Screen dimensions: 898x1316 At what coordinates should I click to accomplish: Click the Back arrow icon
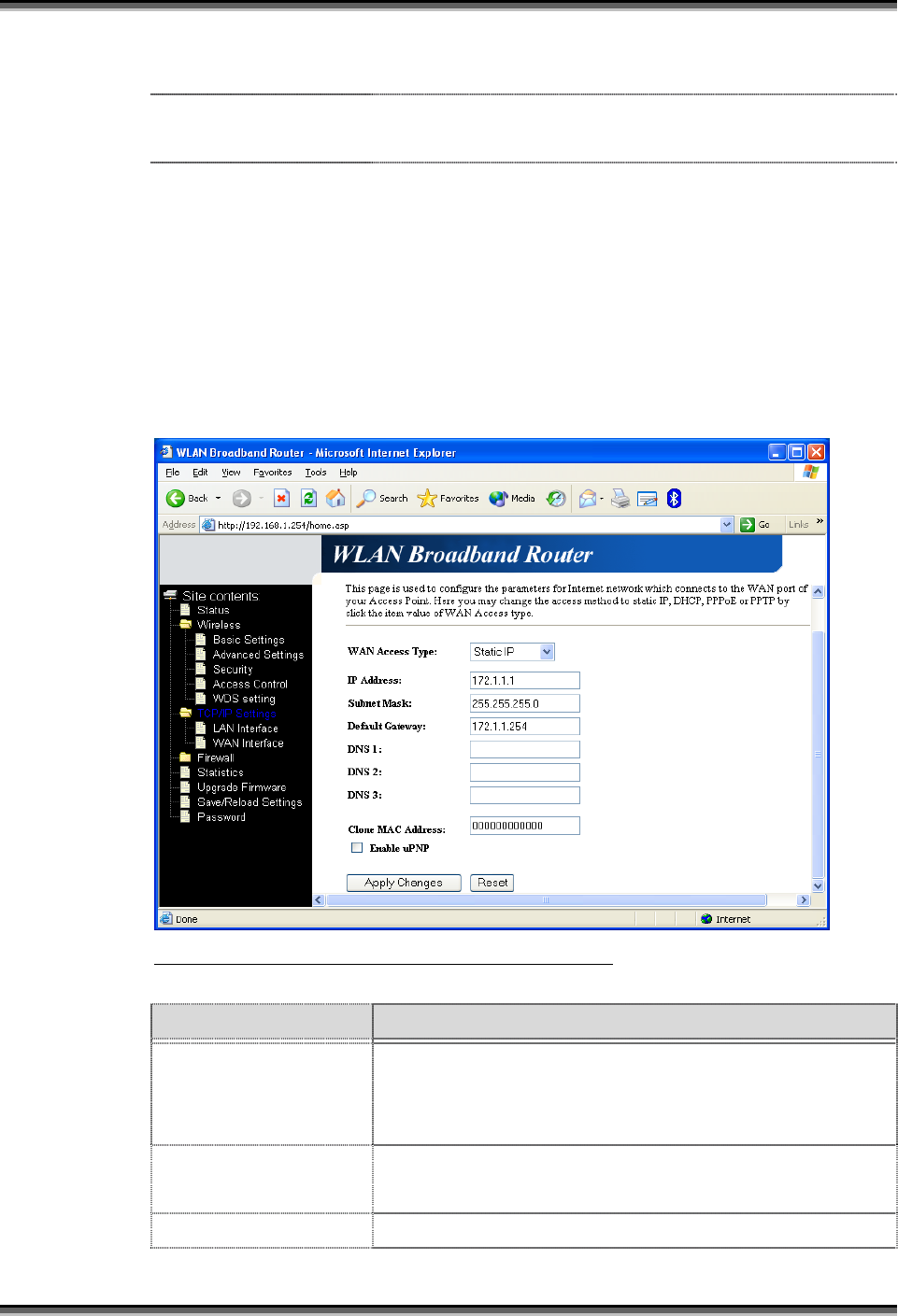175,499
